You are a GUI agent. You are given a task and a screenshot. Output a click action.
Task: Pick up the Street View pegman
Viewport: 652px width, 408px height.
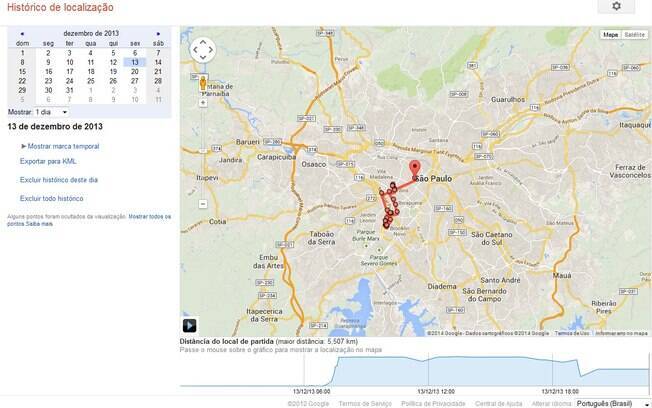[x=203, y=83]
